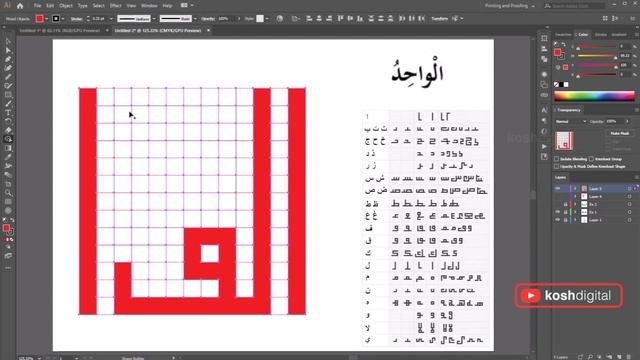Open the Edit Toolbar three-dots button
This screenshot has width=640, height=360.
point(8,268)
